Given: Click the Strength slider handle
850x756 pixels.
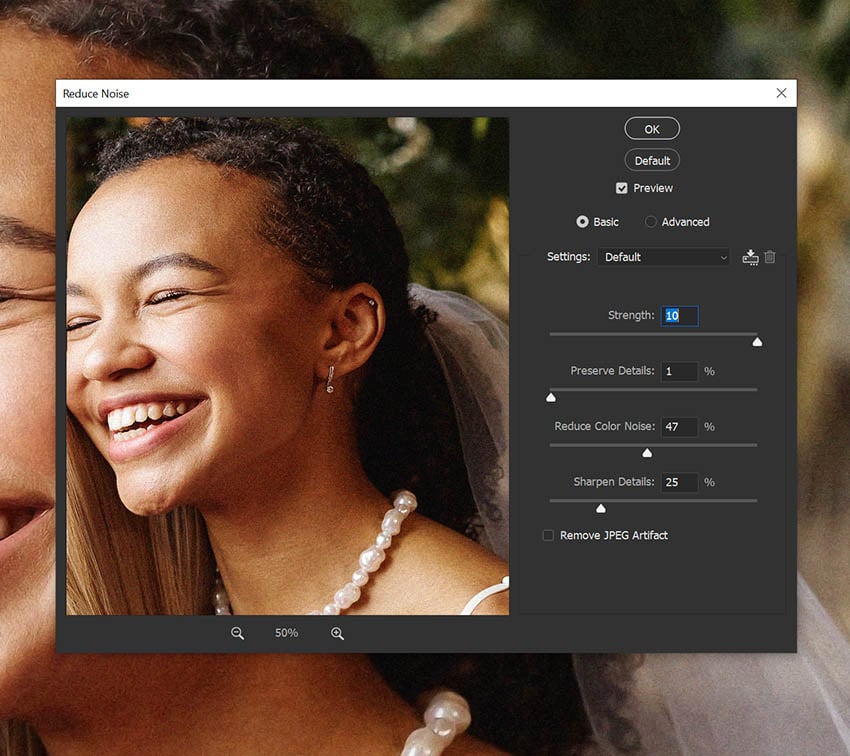Looking at the screenshot, I should pyautogui.click(x=757, y=342).
